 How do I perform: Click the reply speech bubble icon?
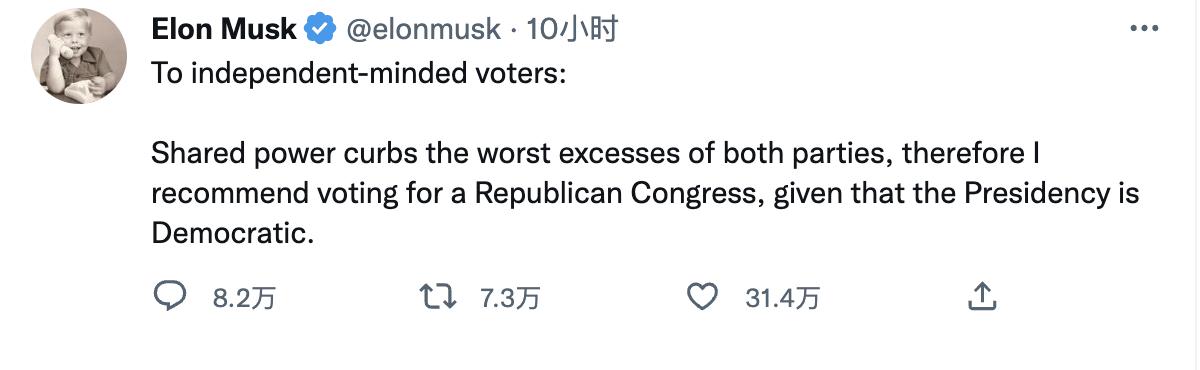click(170, 296)
